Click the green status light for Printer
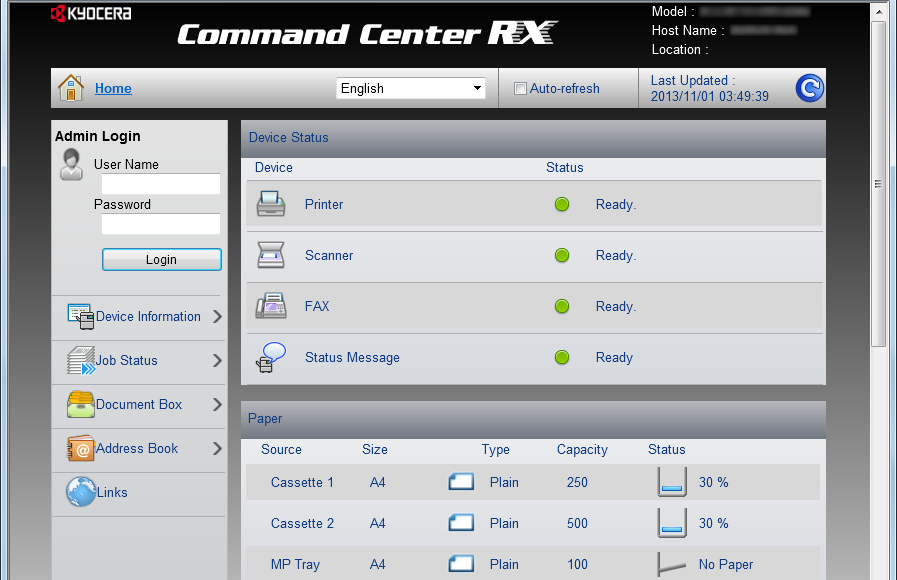 pyautogui.click(x=562, y=204)
